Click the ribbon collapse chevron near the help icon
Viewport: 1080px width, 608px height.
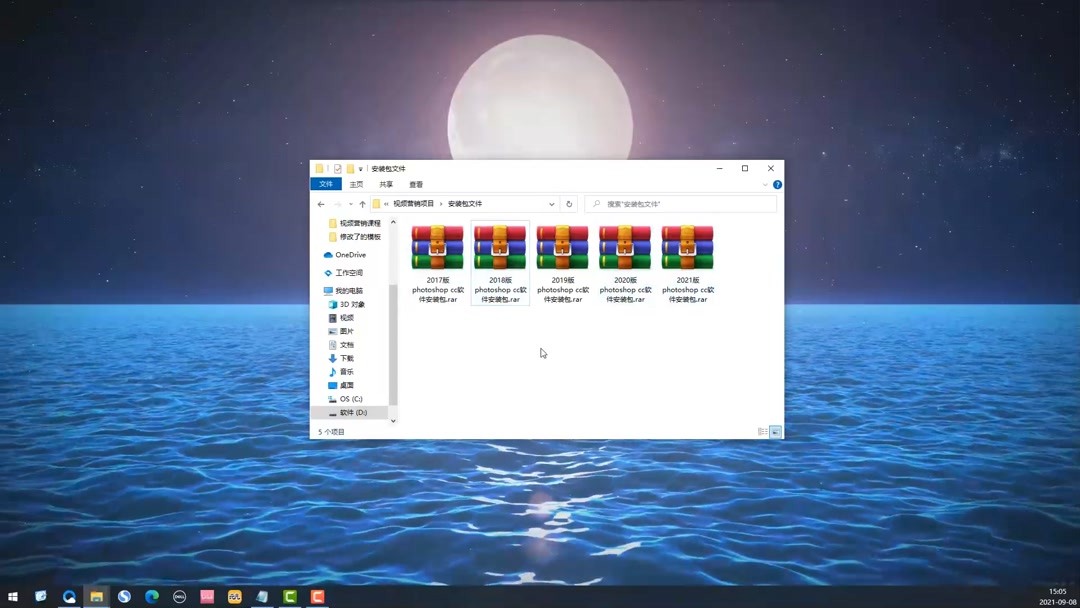[766, 184]
